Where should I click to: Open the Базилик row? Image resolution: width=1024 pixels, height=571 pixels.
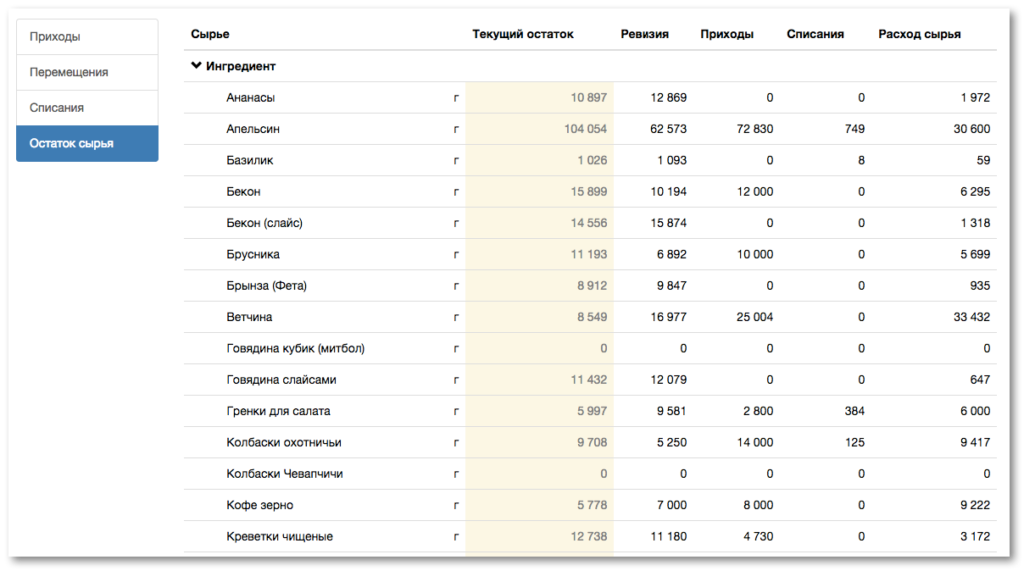click(590, 160)
